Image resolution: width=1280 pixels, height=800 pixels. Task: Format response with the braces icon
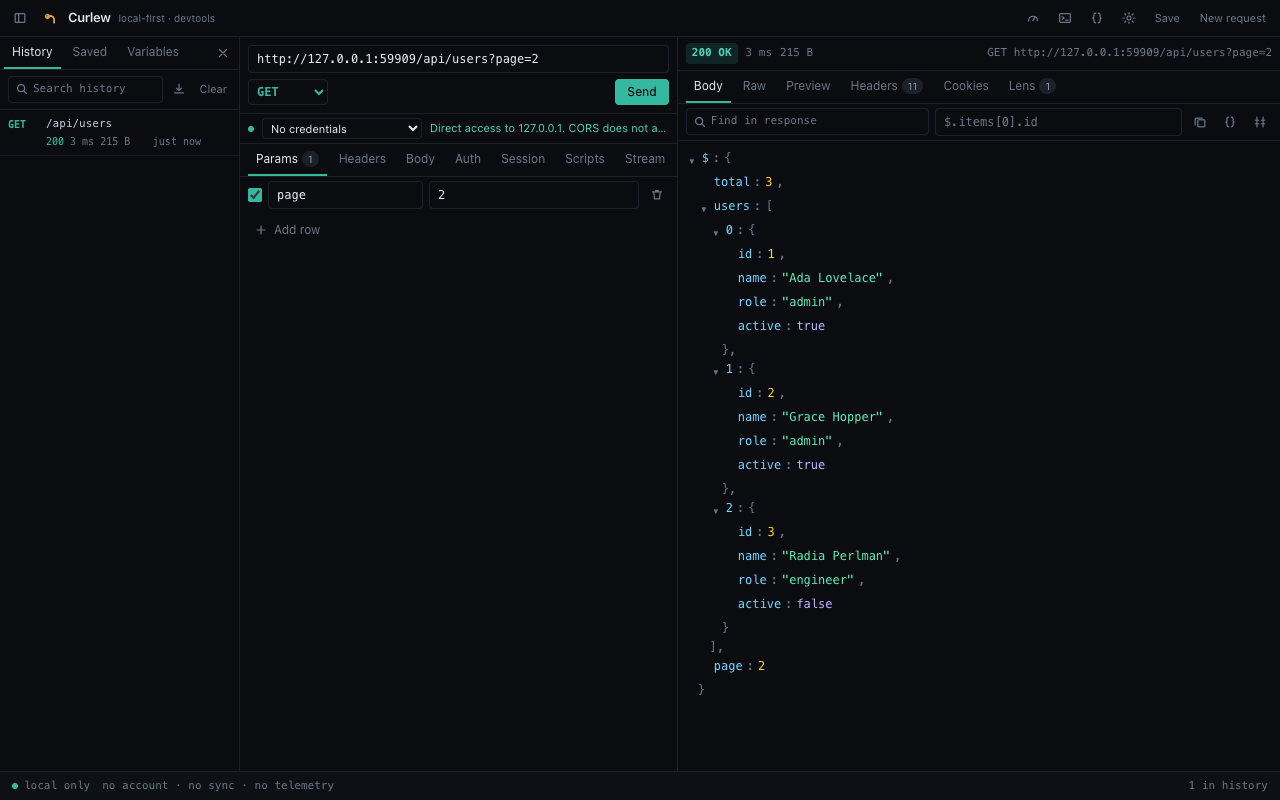click(1230, 122)
